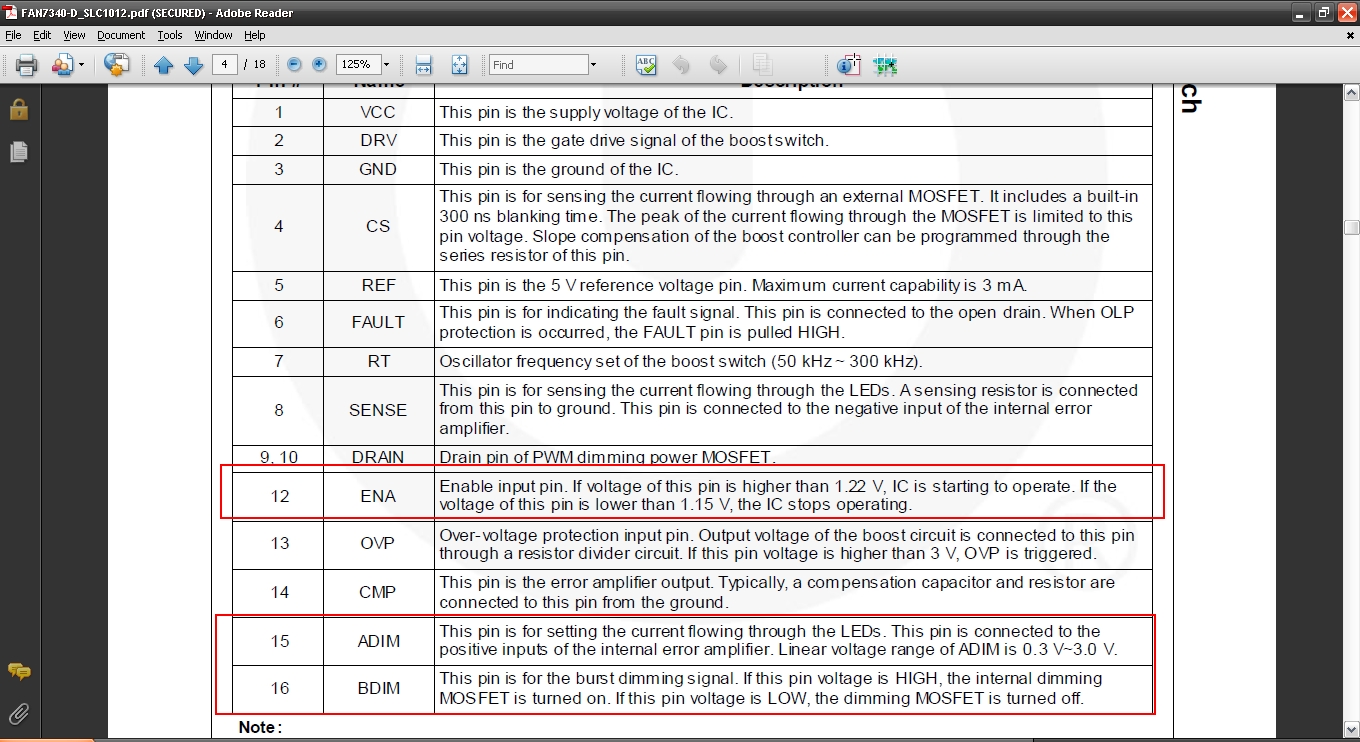Click the page number field

pyautogui.click(x=224, y=65)
